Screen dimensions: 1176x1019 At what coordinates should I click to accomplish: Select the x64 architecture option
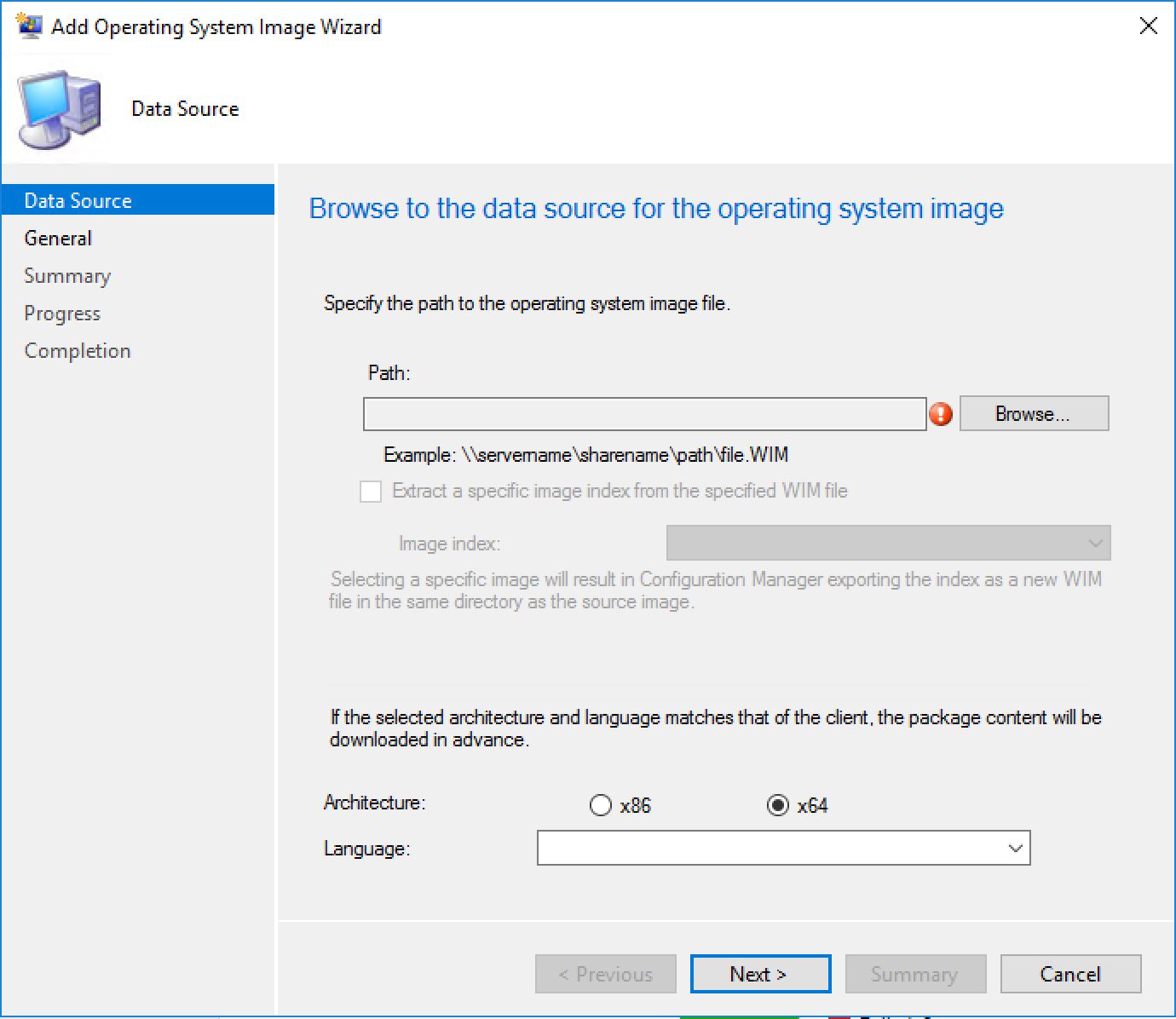click(x=778, y=805)
